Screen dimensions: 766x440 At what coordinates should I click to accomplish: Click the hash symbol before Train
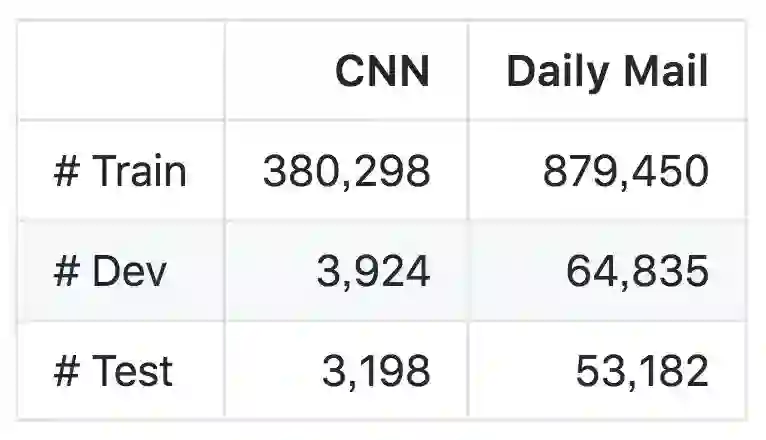coord(67,172)
